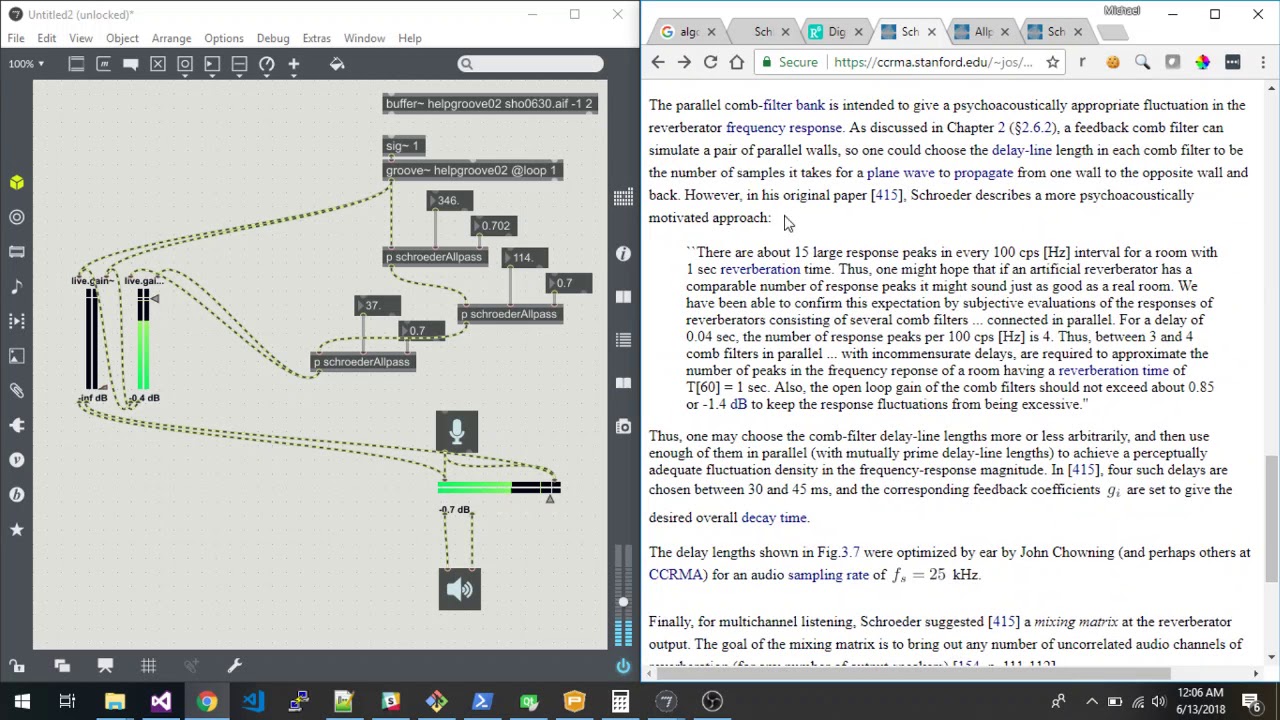Open the audio note icon in Max sidebar
1280x720 pixels.
[17, 287]
